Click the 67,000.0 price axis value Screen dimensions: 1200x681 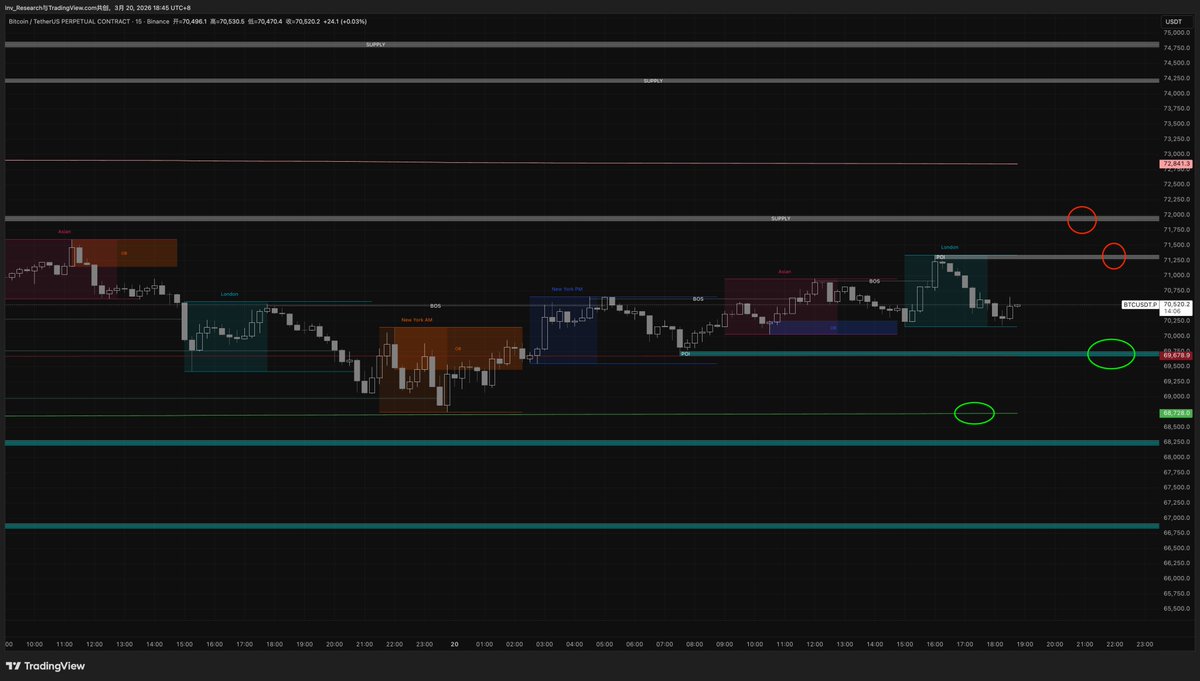(1176, 518)
